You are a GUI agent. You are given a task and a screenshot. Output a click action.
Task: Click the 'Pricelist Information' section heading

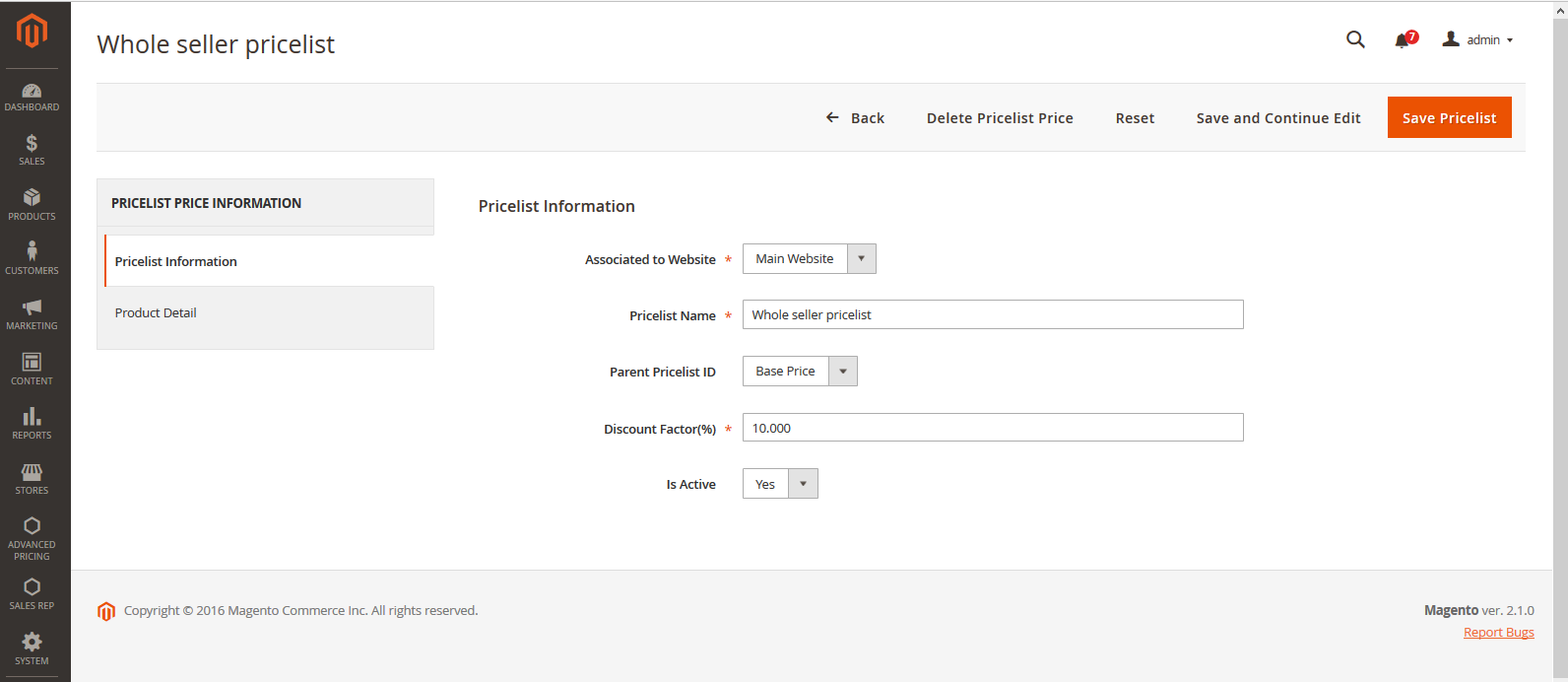click(556, 206)
